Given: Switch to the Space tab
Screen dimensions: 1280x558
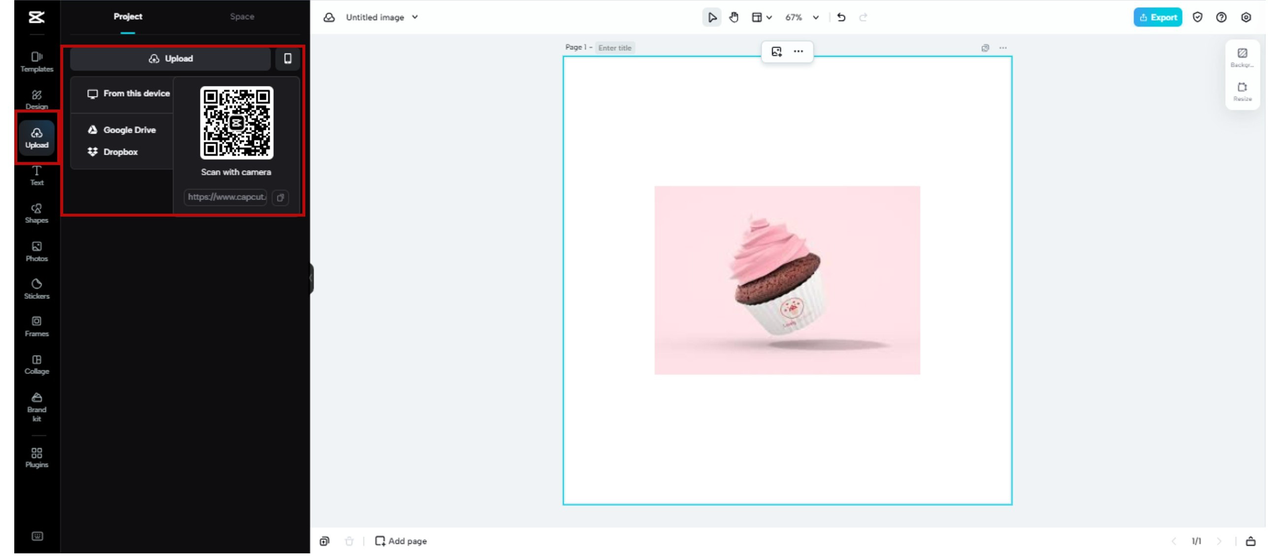Looking at the screenshot, I should (242, 17).
